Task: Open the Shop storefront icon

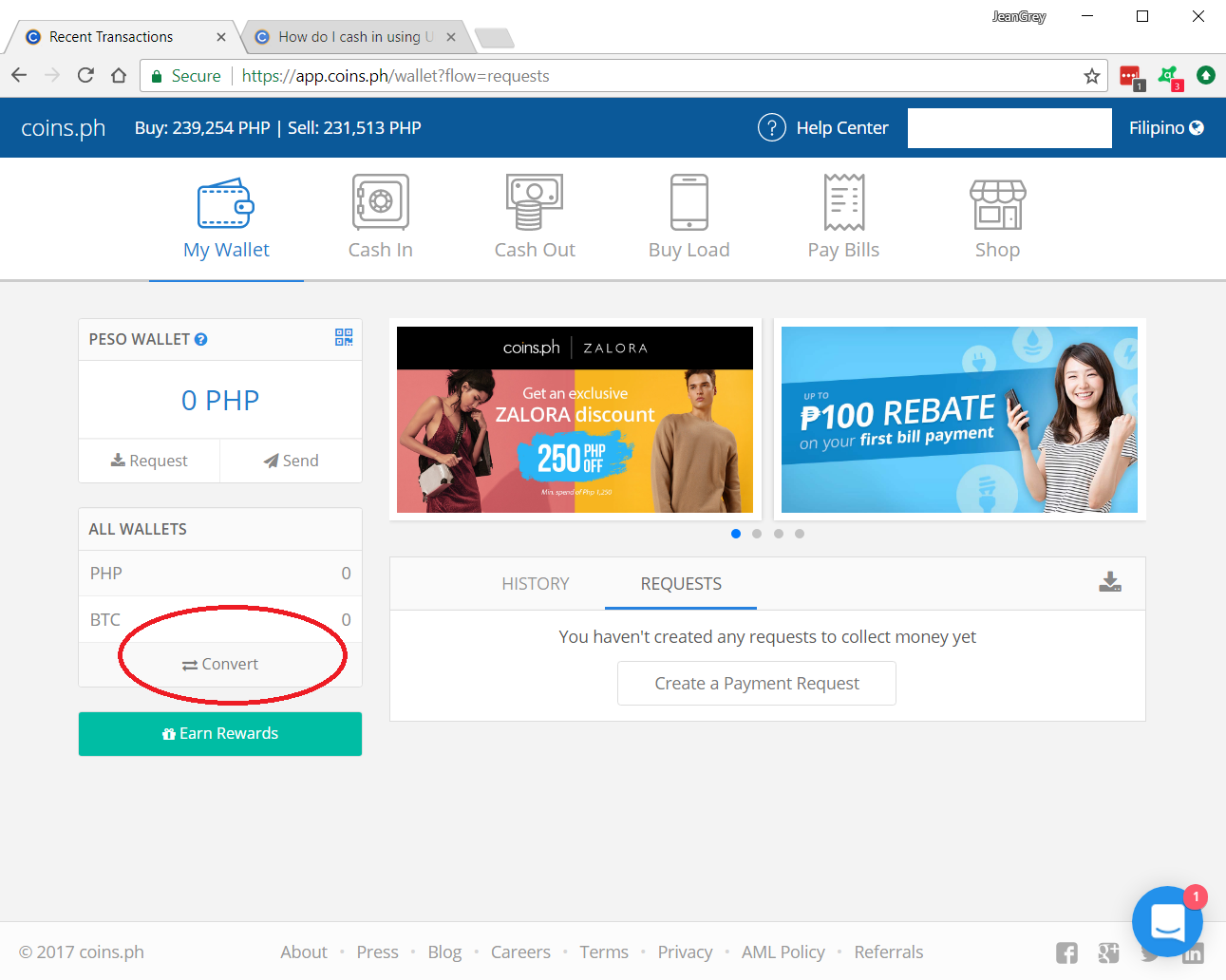Action: (x=997, y=204)
